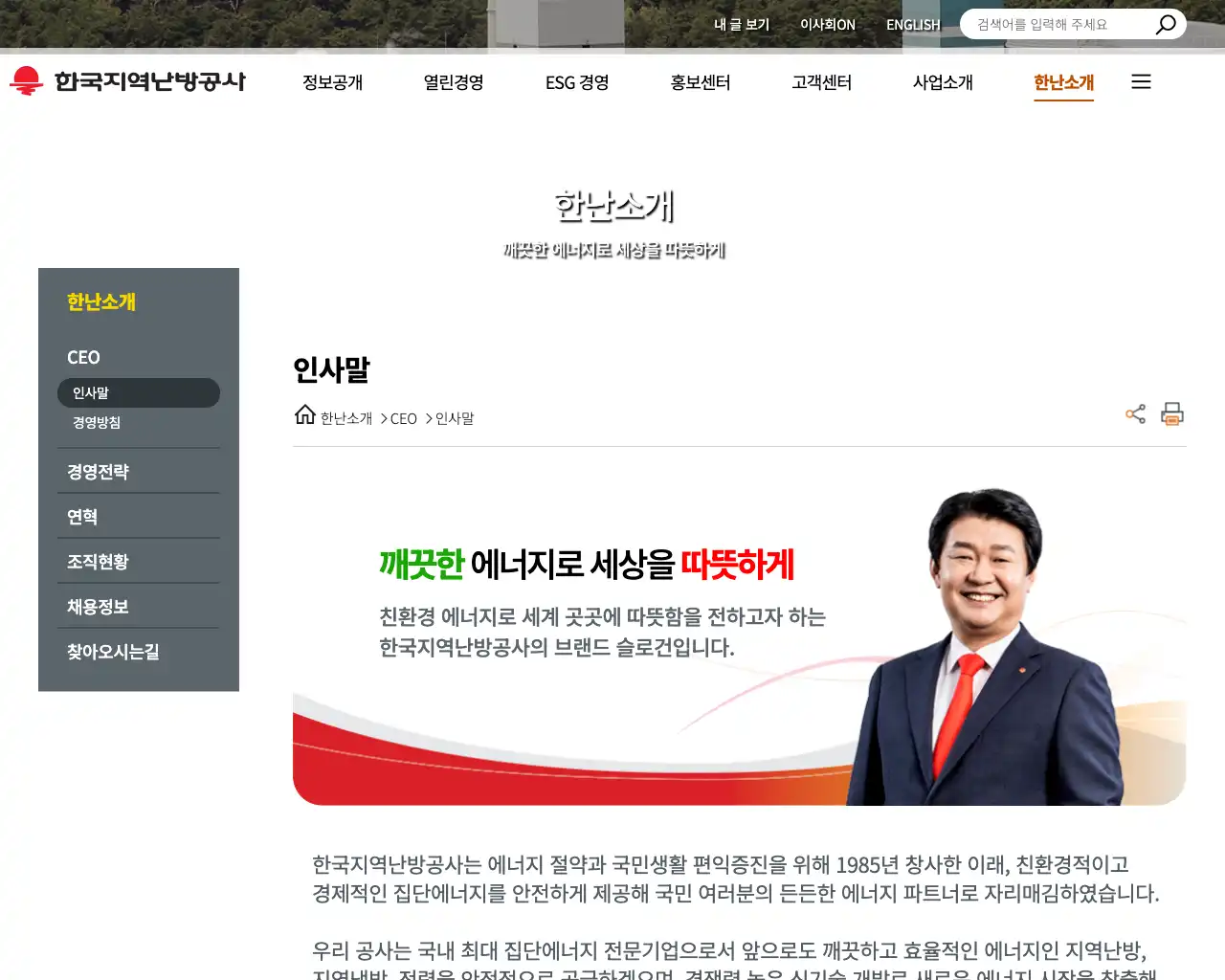The width and height of the screenshot is (1225, 980).
Task: Open 이사회ON link
Action: click(828, 25)
